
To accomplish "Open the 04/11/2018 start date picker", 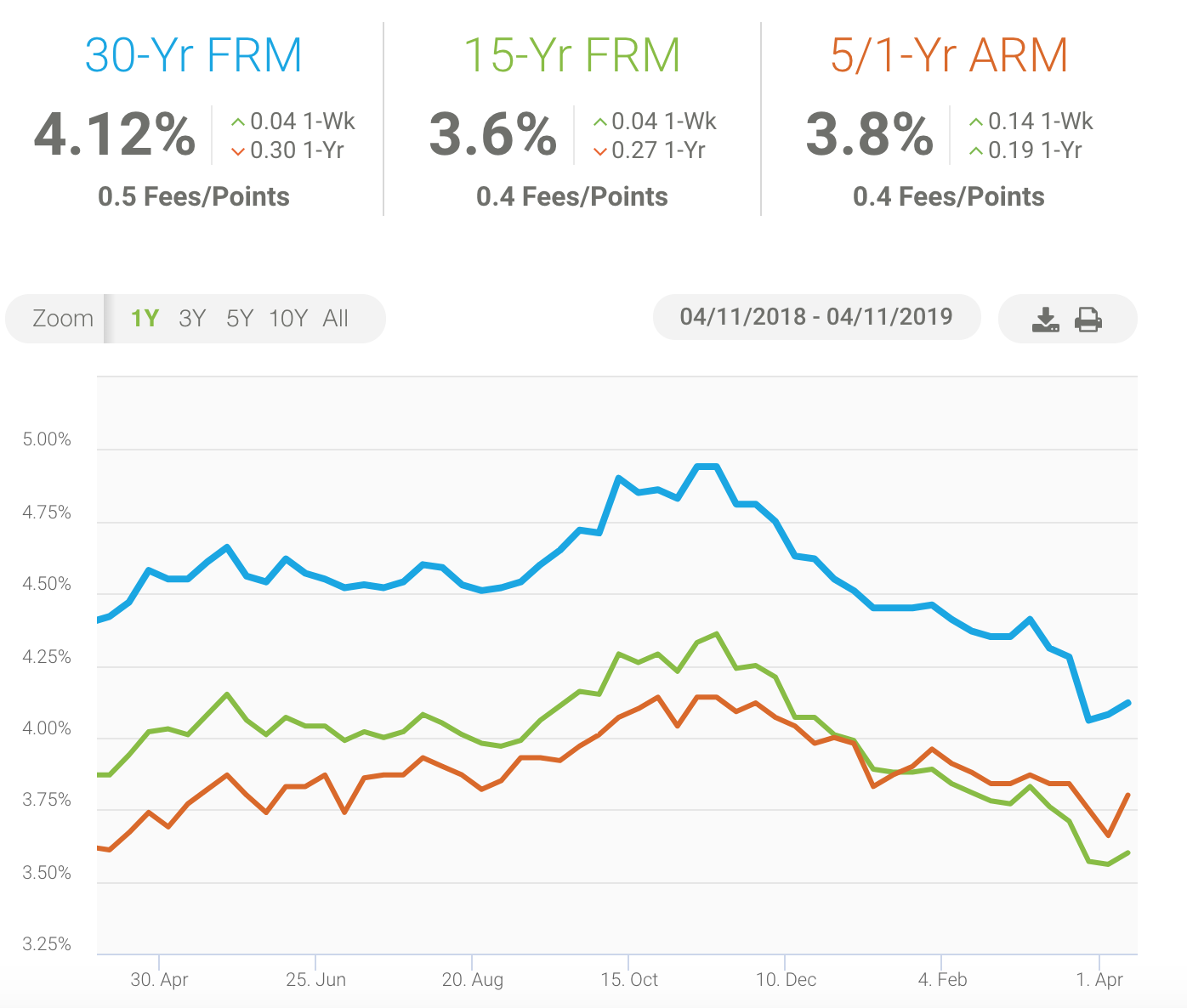I will click(x=744, y=316).
